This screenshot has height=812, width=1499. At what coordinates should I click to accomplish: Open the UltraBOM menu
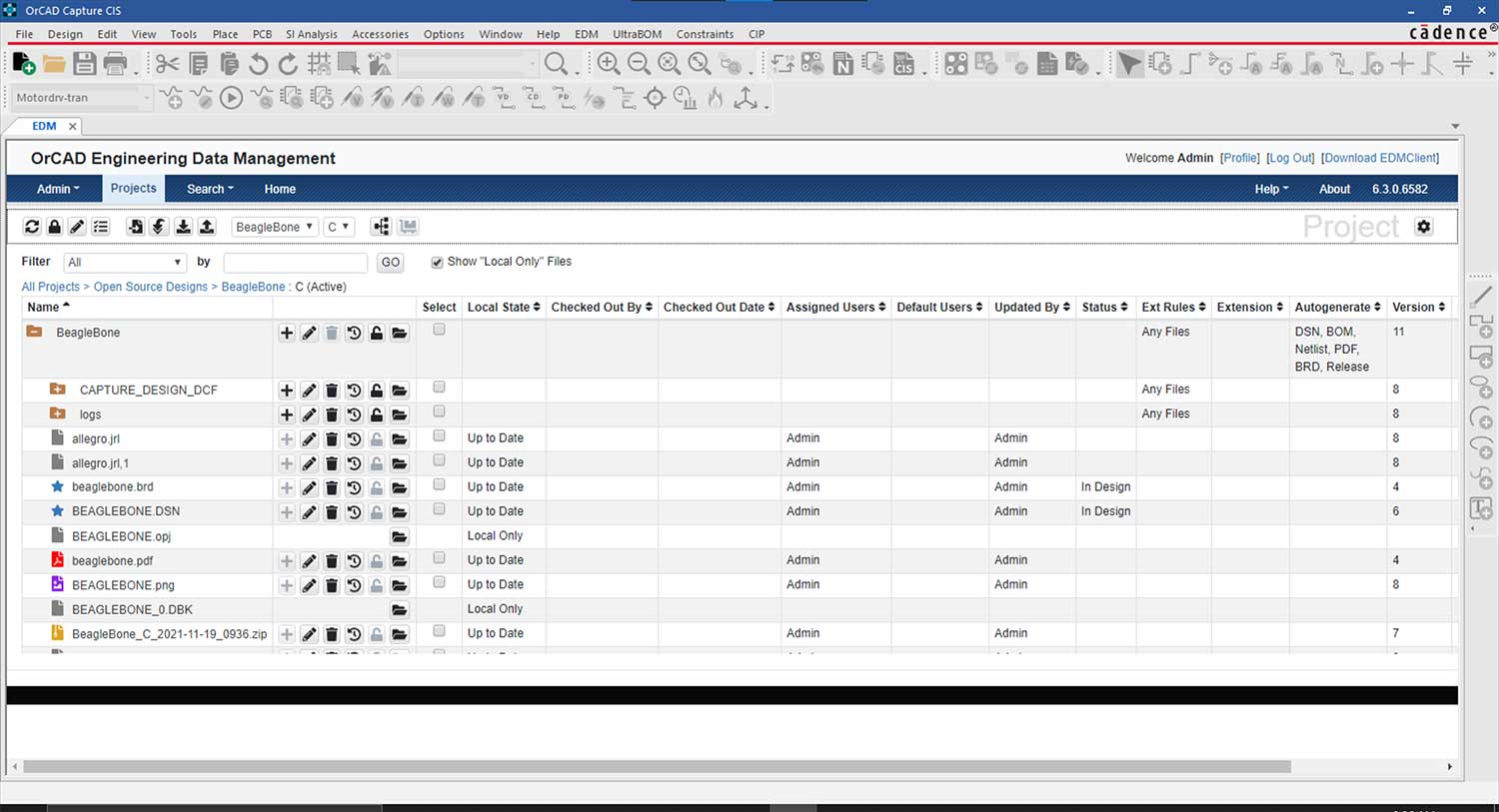(x=637, y=34)
